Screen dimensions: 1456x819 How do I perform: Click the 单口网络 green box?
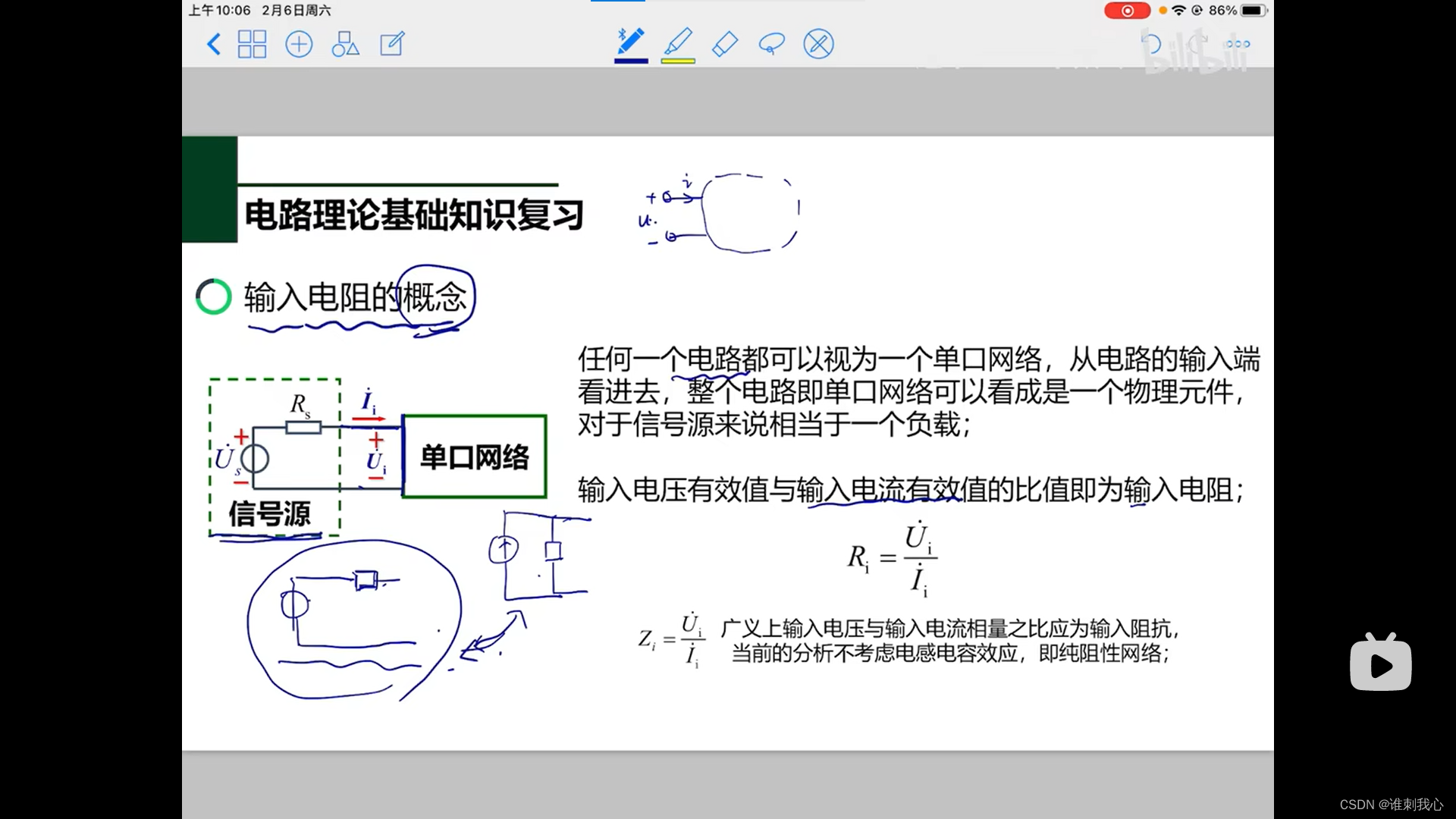pos(475,457)
